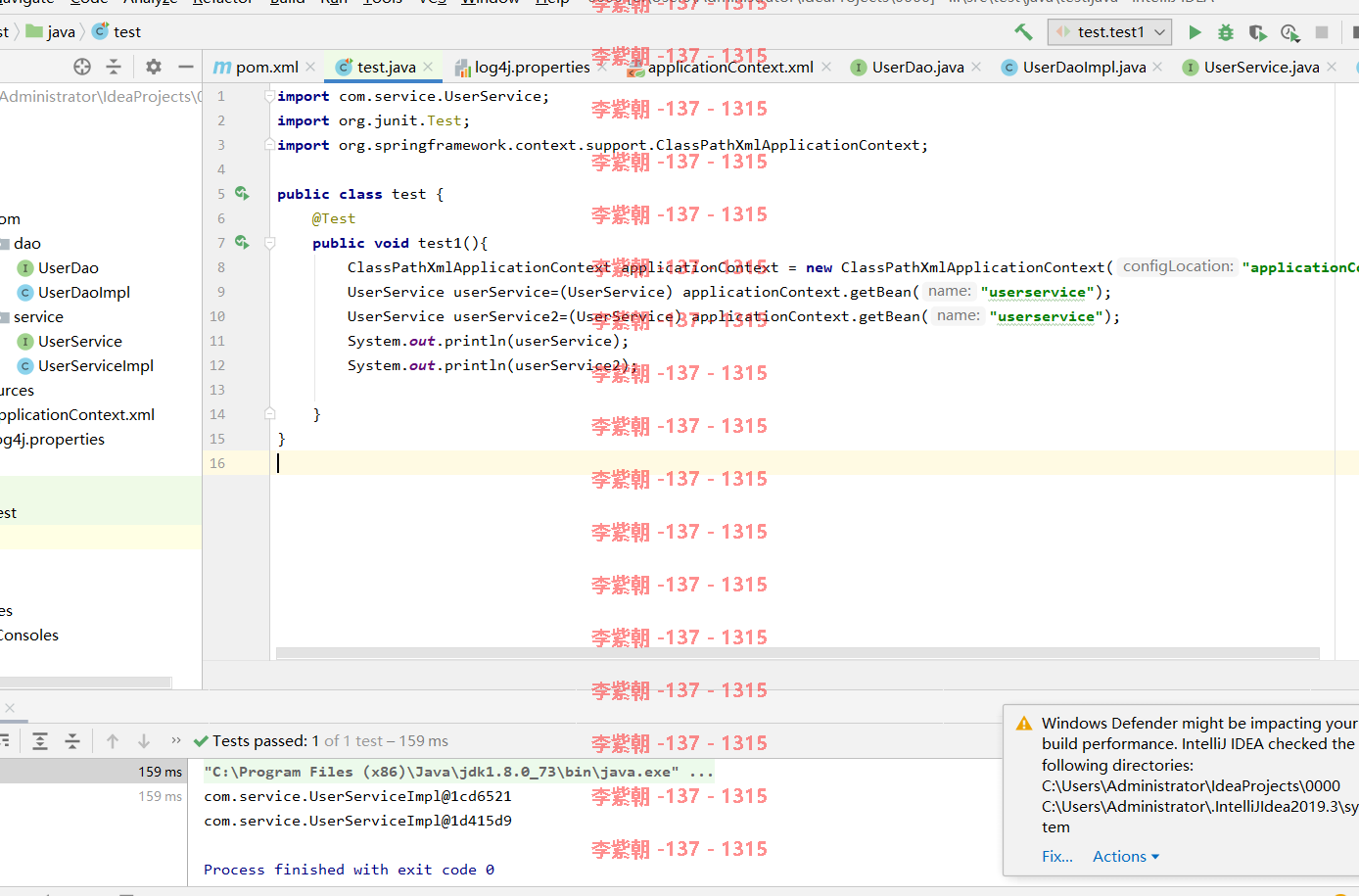
Task: Close the pom.xml tab
Action: click(310, 67)
